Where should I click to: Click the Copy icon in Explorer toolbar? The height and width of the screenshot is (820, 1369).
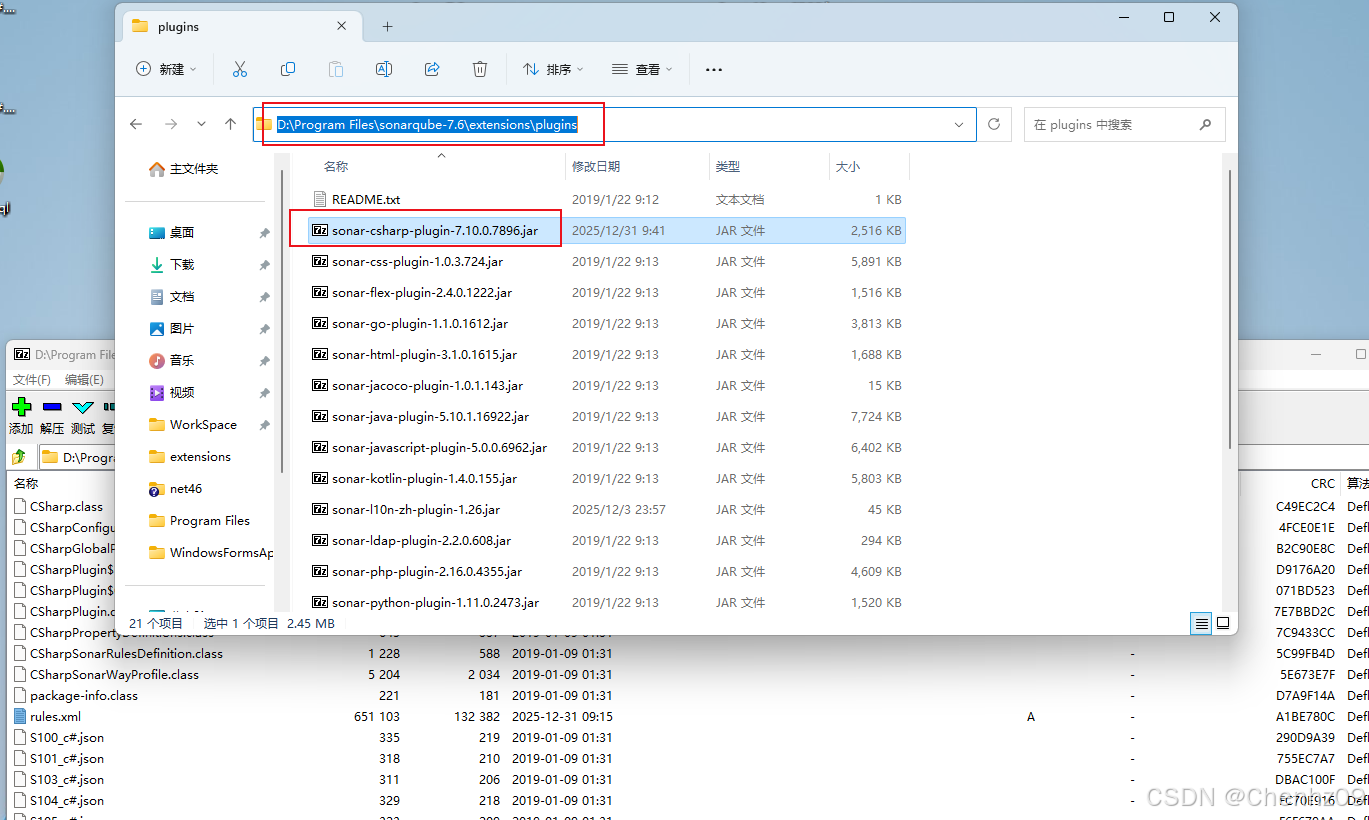pyautogui.click(x=288, y=69)
